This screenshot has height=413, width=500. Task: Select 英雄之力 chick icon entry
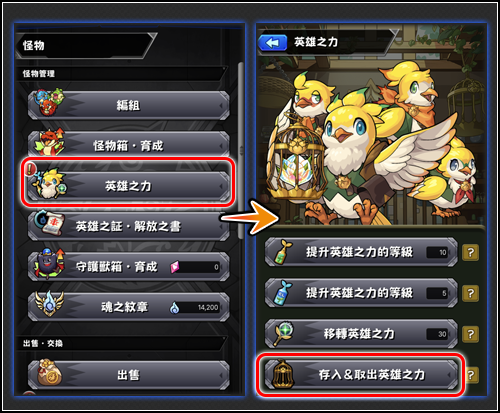(x=48, y=183)
